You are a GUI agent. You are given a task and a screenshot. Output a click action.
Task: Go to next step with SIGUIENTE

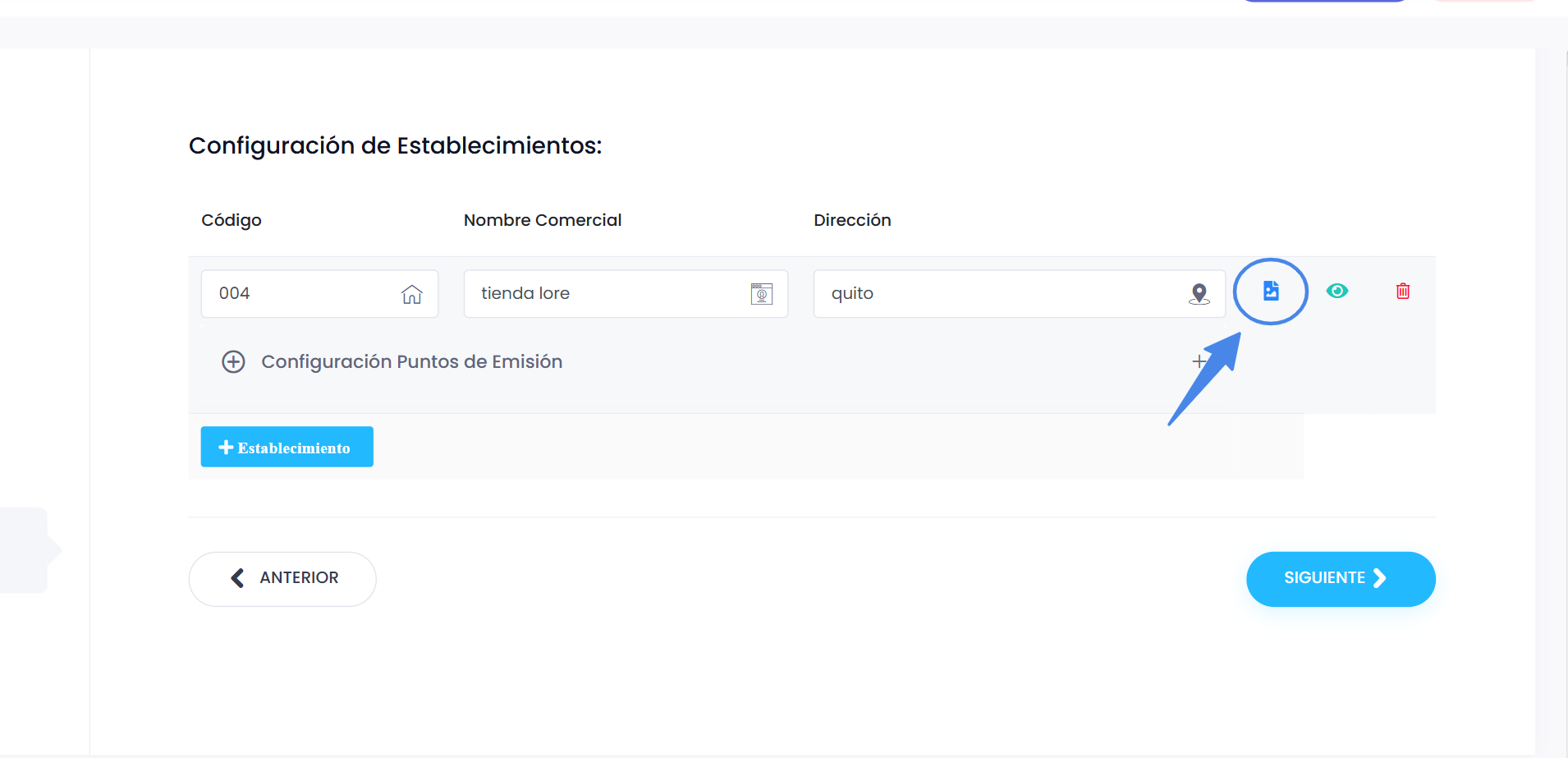point(1340,578)
